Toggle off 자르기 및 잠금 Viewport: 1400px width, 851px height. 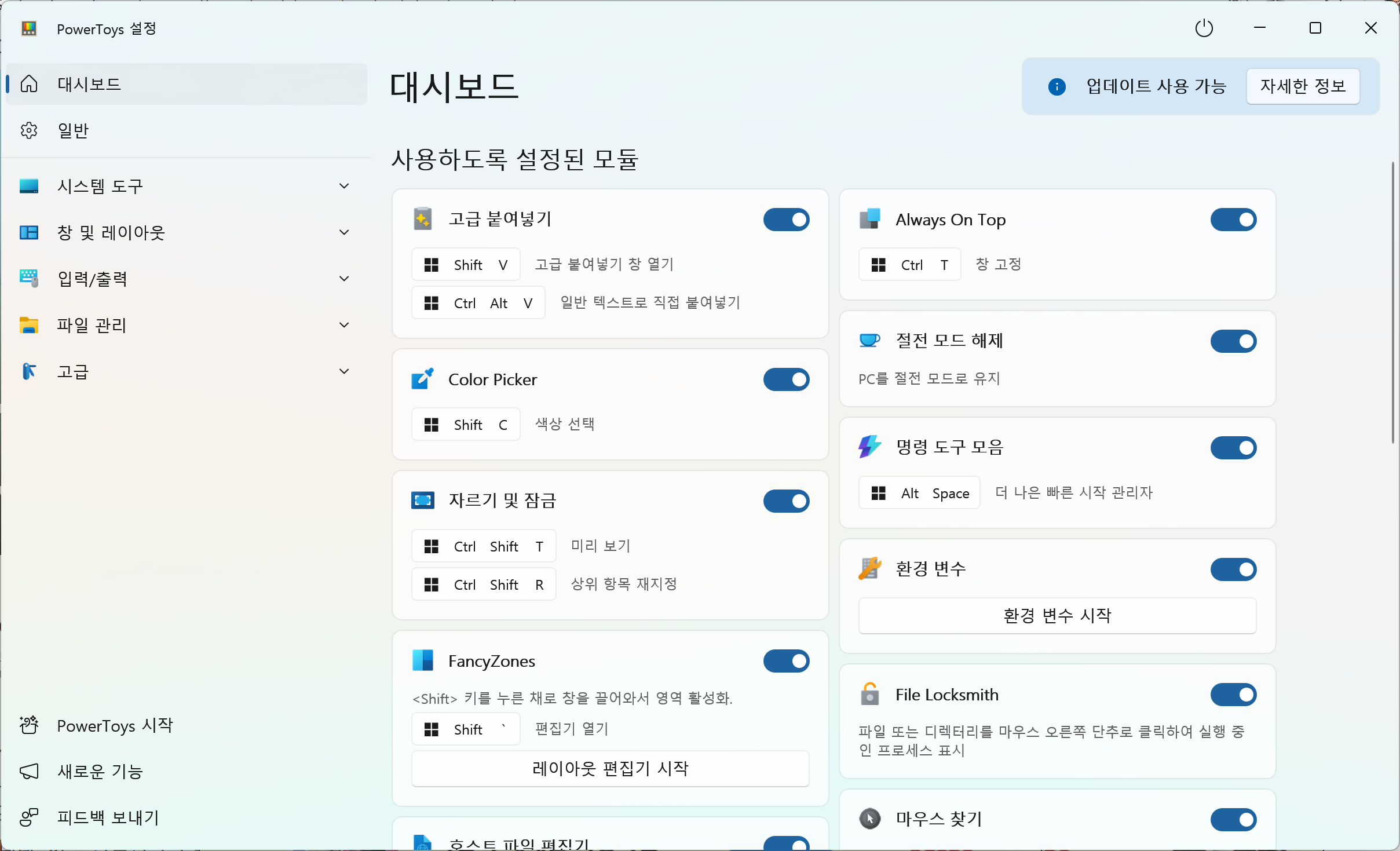pyautogui.click(x=786, y=501)
